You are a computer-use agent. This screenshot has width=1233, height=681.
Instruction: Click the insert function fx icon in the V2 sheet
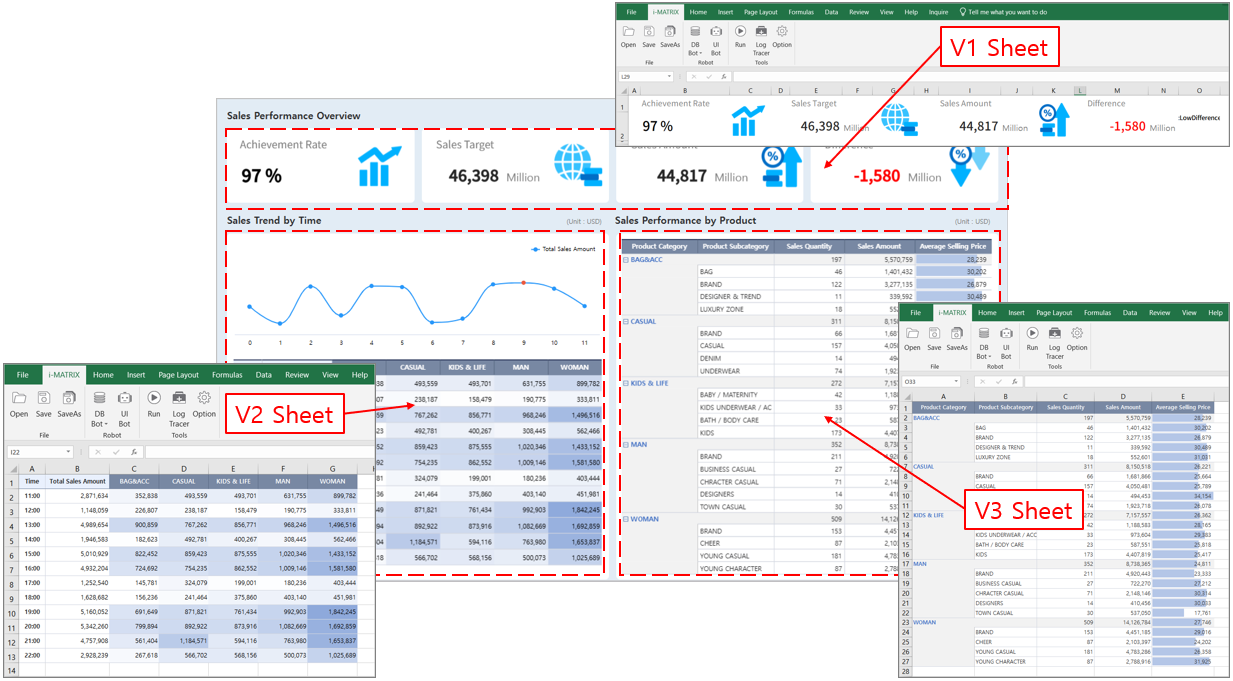(134, 452)
